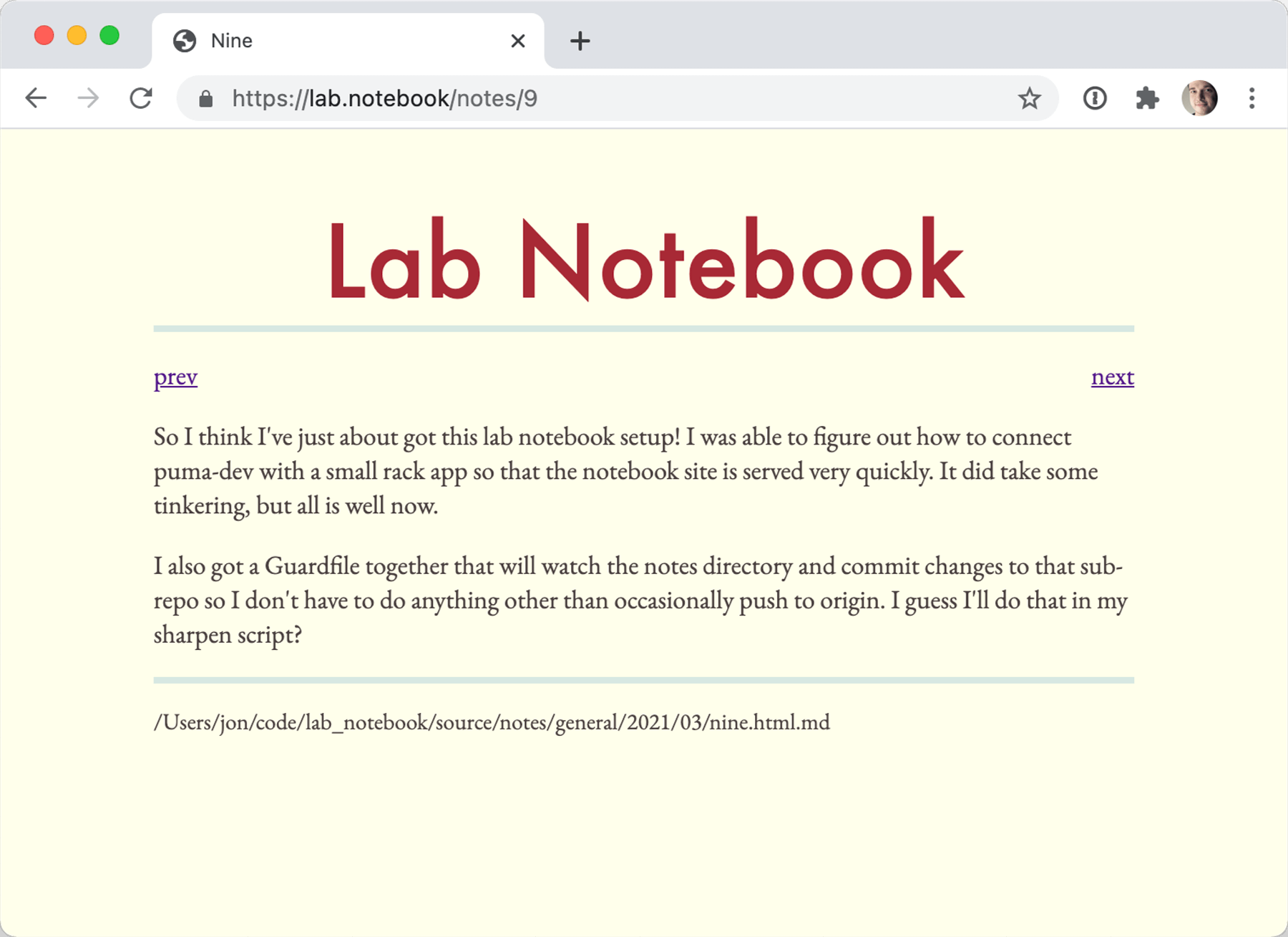Open the 1Password extension
This screenshot has height=937, width=1288.
tap(1094, 98)
